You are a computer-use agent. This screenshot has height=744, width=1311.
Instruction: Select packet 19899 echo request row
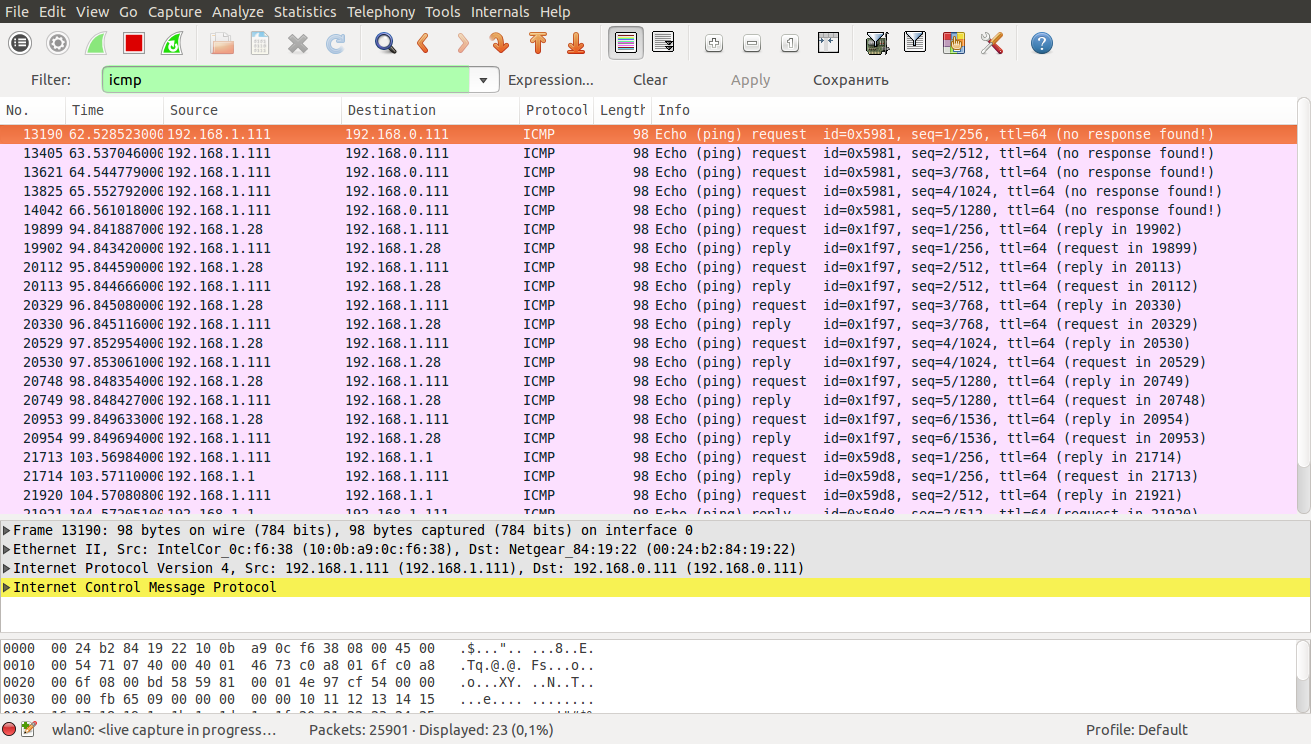click(648, 229)
